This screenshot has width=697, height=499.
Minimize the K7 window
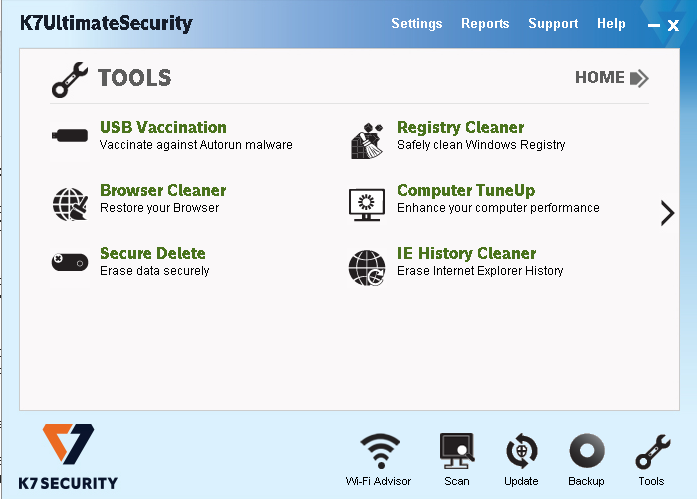click(x=653, y=26)
